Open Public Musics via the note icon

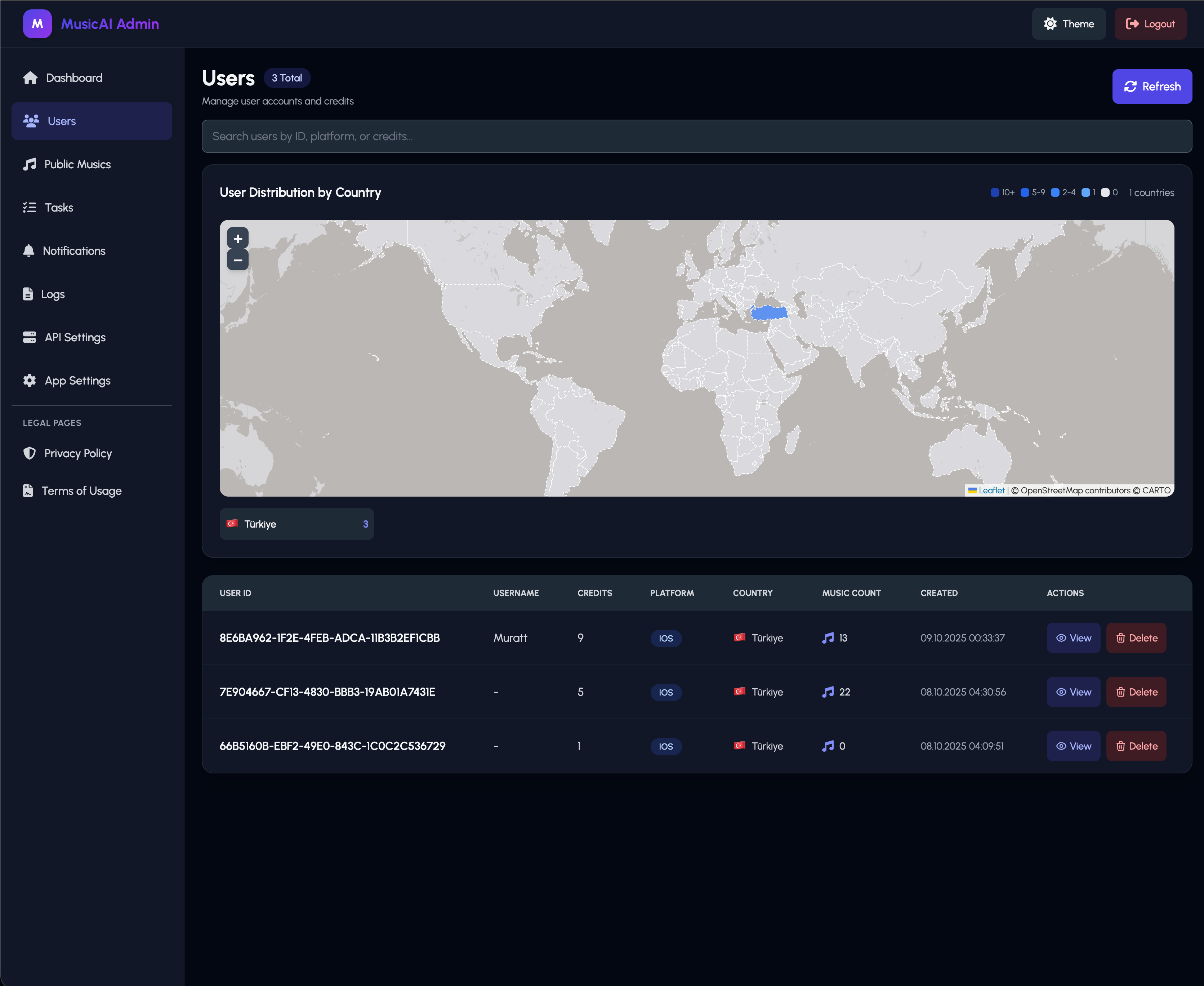pos(30,164)
